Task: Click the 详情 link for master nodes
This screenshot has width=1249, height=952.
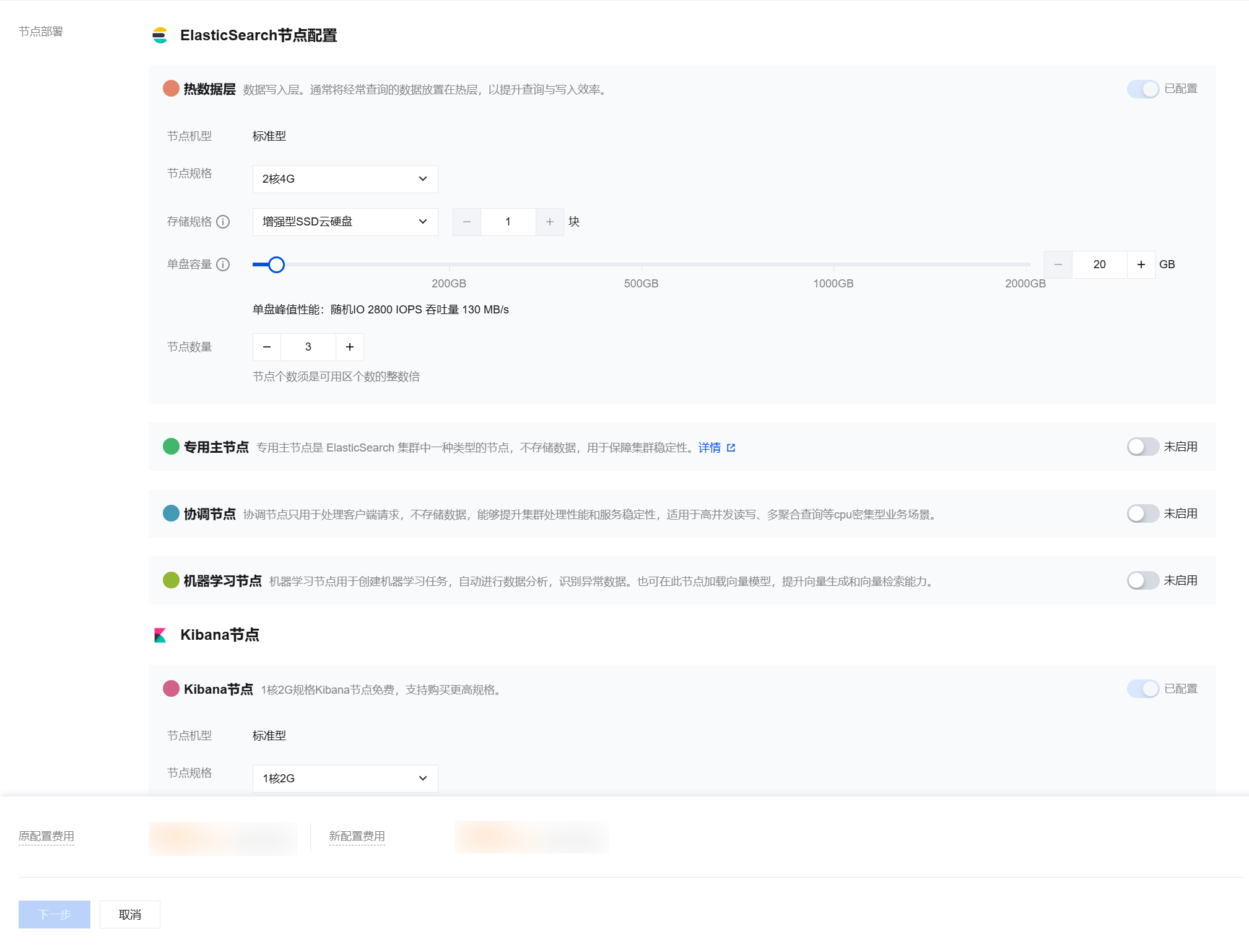Action: pos(710,448)
